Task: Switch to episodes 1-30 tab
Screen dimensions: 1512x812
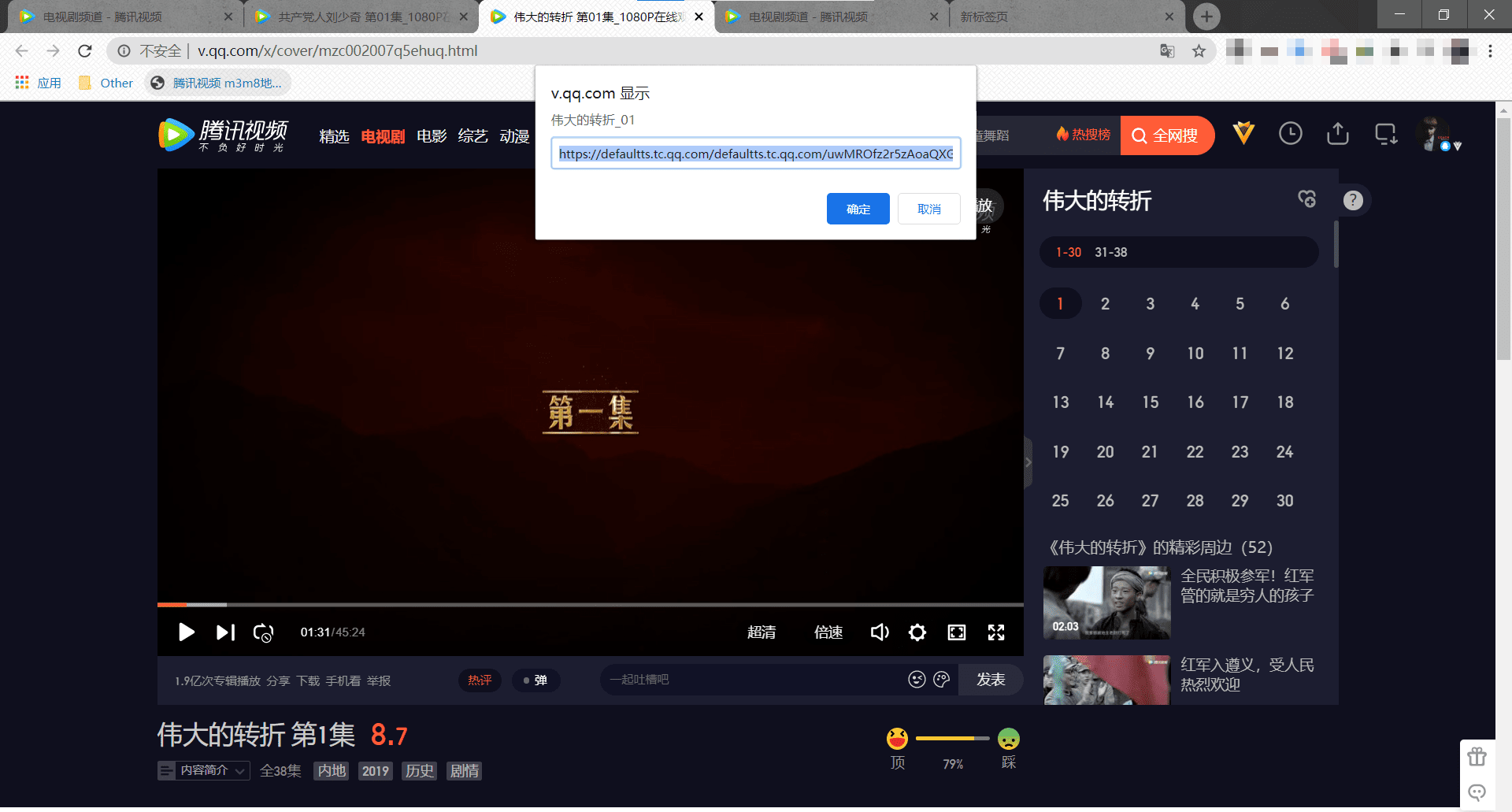Action: point(1069,252)
